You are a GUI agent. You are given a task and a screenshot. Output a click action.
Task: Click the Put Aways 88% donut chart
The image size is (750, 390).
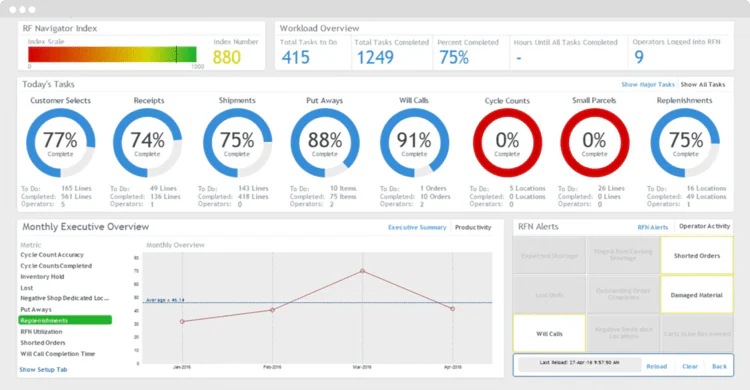(325, 143)
